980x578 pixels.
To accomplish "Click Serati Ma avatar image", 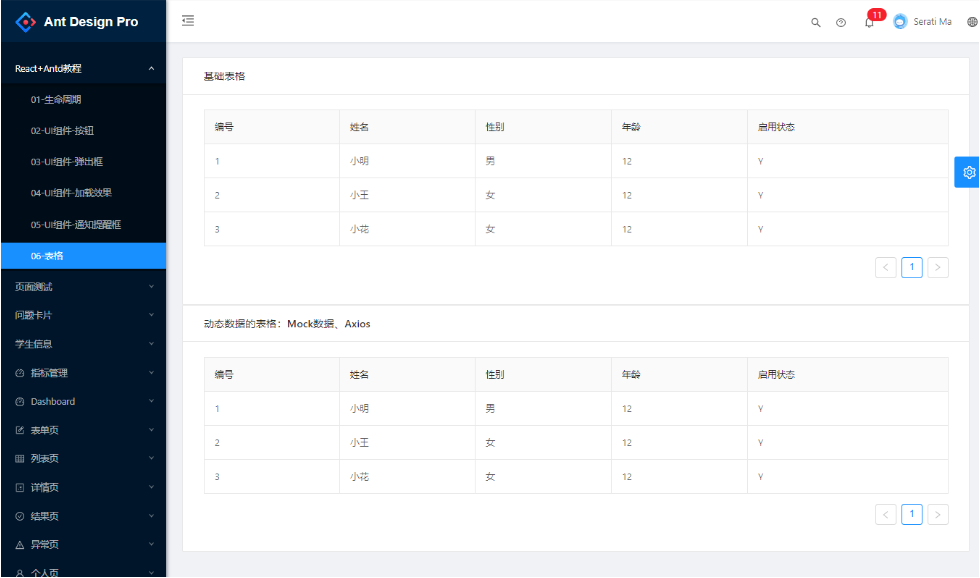I will (x=899, y=21).
